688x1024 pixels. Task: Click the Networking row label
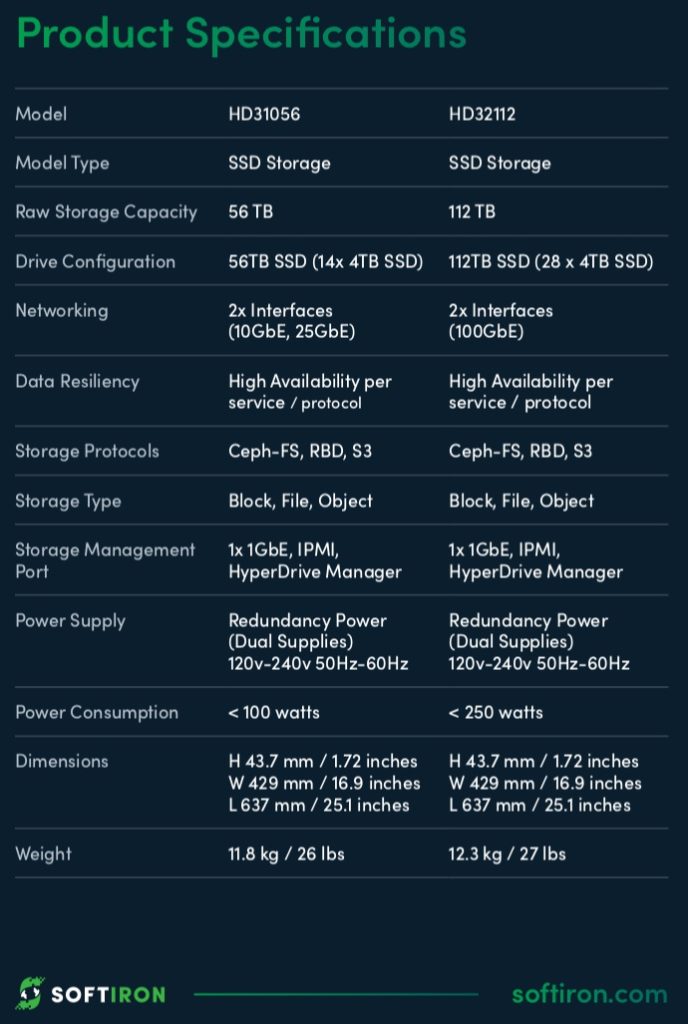pyautogui.click(x=61, y=311)
